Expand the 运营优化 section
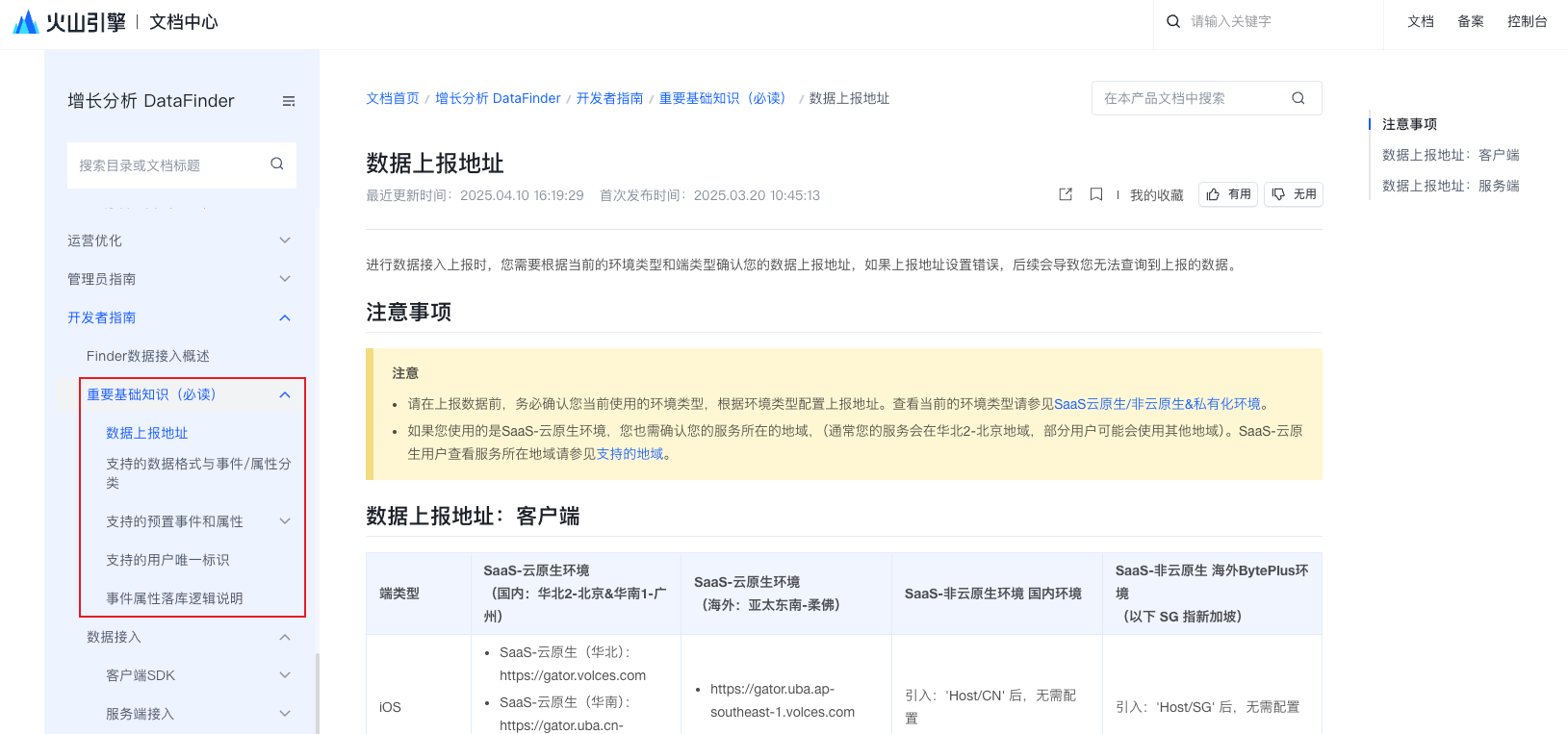 [x=285, y=240]
